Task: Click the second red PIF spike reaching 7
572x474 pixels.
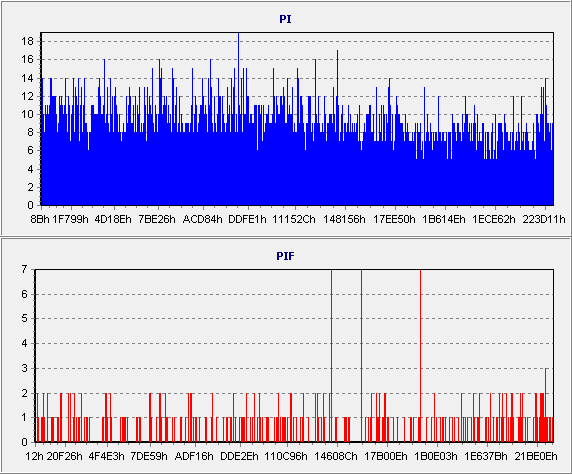Action: (x=361, y=356)
